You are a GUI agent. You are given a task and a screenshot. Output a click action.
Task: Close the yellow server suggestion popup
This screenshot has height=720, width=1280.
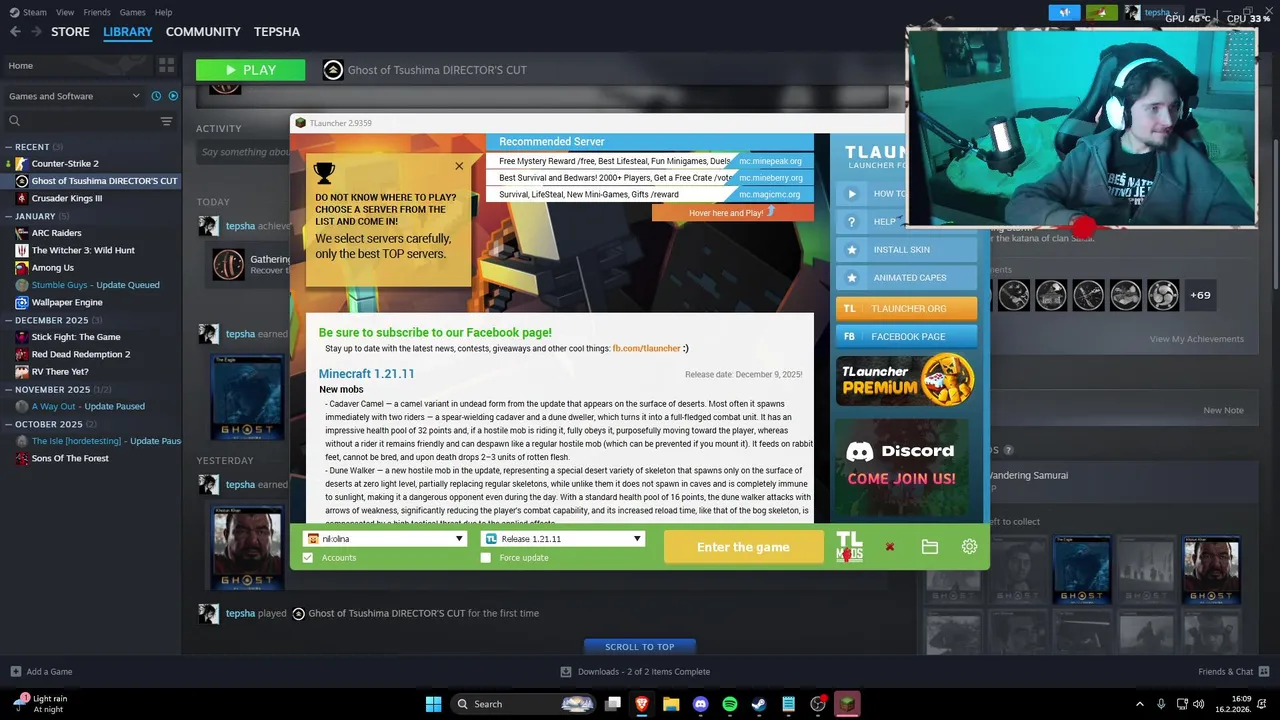tap(459, 166)
